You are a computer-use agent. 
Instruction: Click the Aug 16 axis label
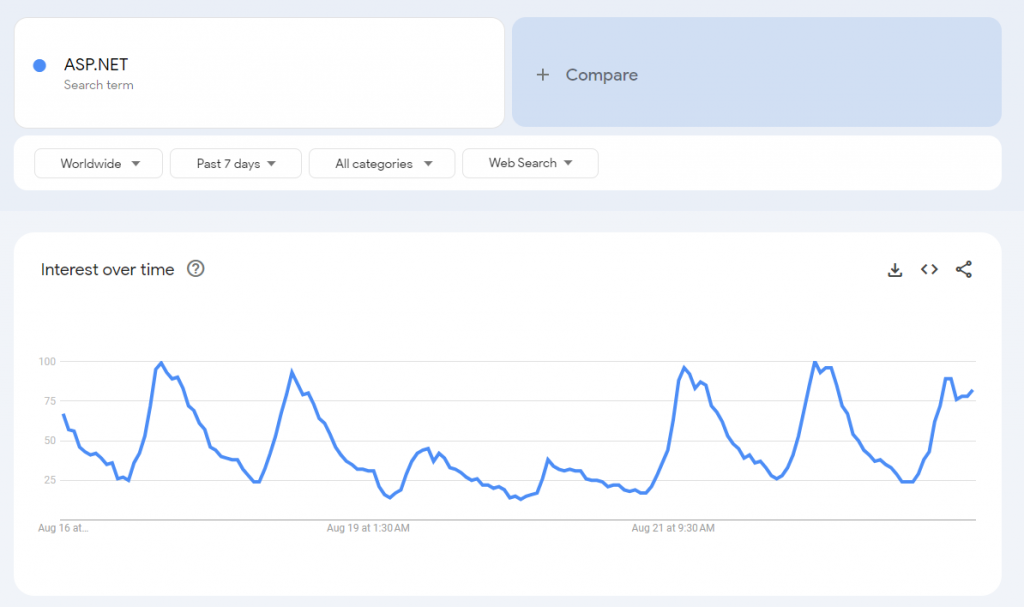click(x=64, y=528)
